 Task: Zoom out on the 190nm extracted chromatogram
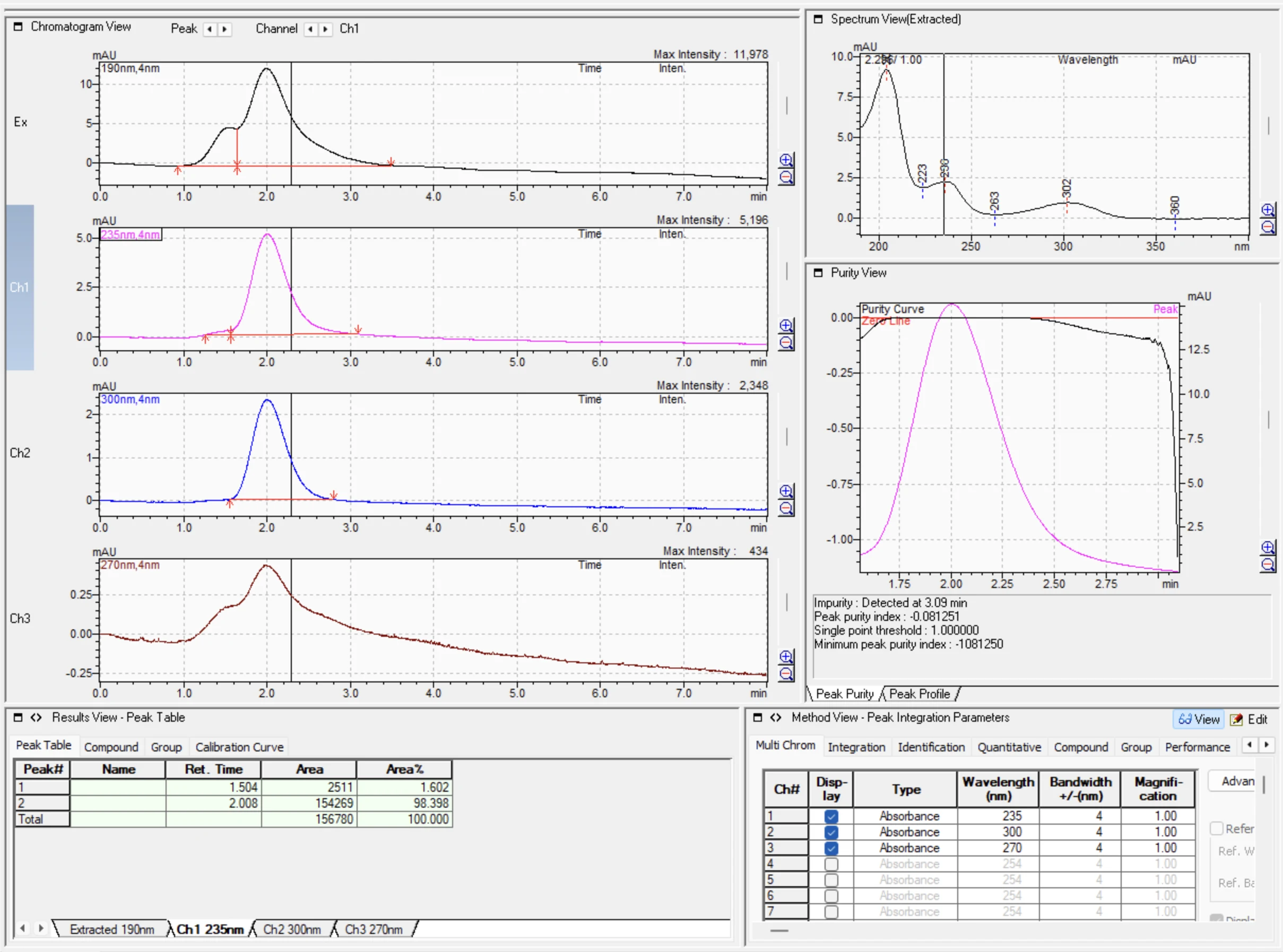point(786,177)
